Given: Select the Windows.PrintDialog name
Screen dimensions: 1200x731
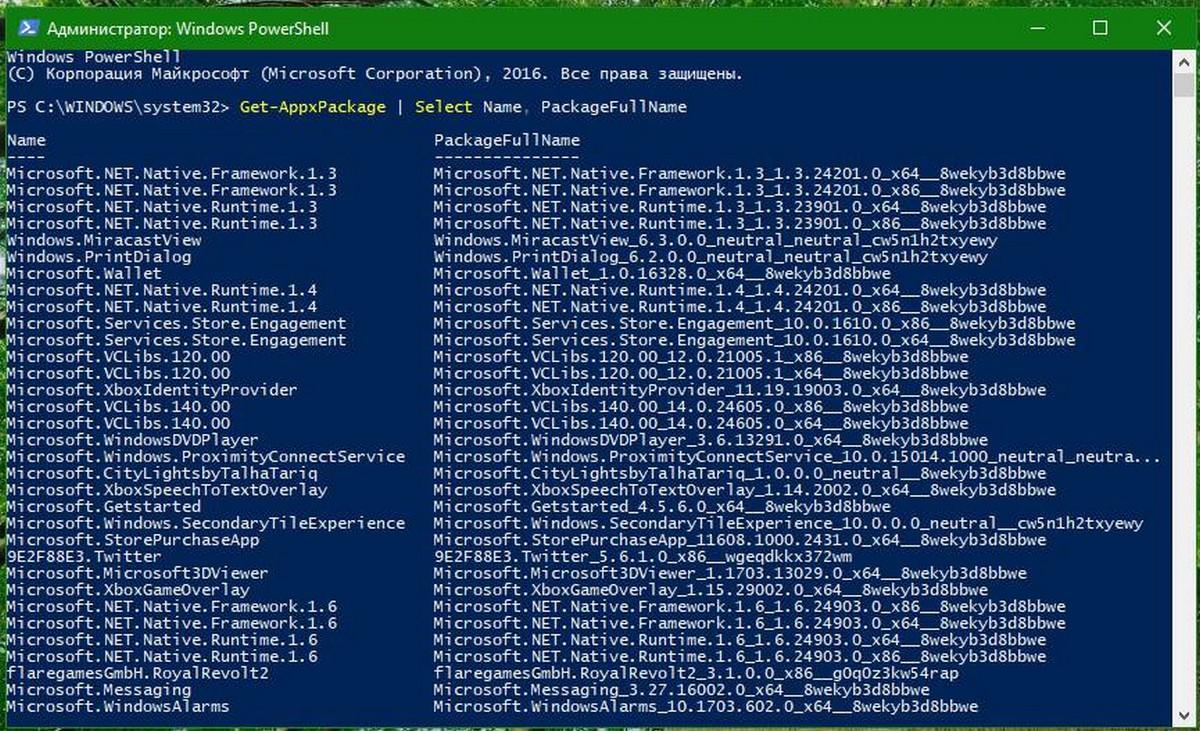Looking at the screenshot, I should click(x=99, y=257).
